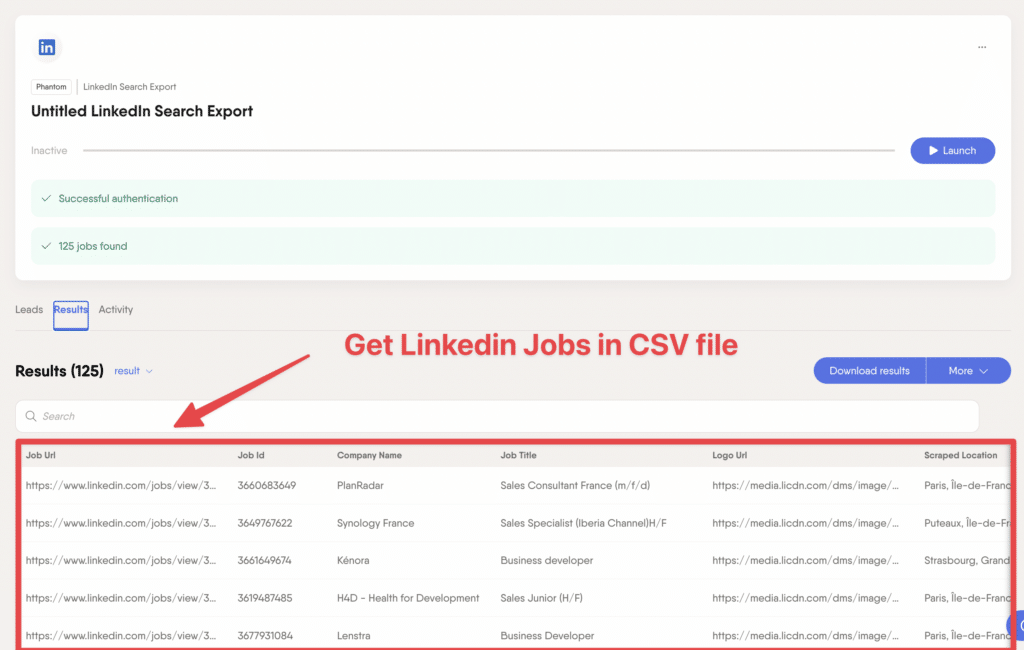Click Sales Consultant France (m/f/d) title

pyautogui.click(x=575, y=485)
